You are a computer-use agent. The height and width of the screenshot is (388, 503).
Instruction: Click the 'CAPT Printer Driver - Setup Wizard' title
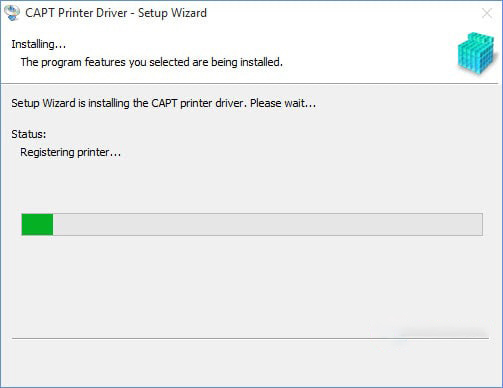[x=116, y=13]
